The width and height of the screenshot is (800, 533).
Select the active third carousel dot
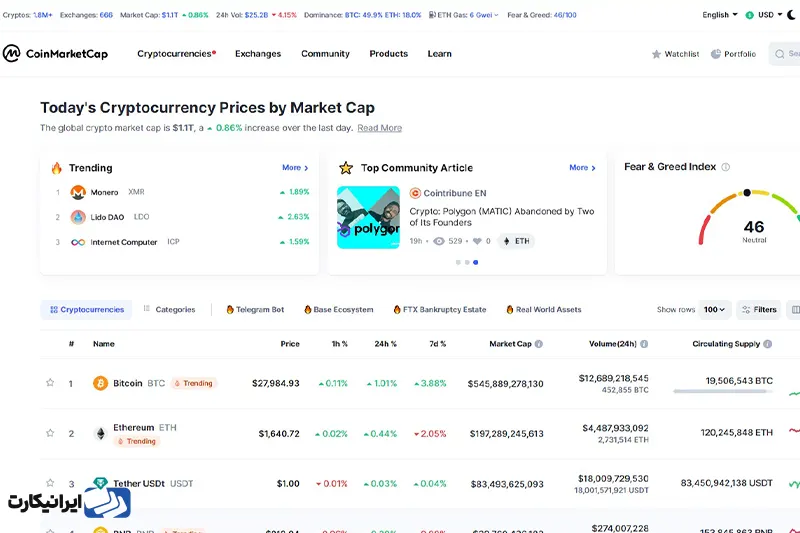(476, 262)
